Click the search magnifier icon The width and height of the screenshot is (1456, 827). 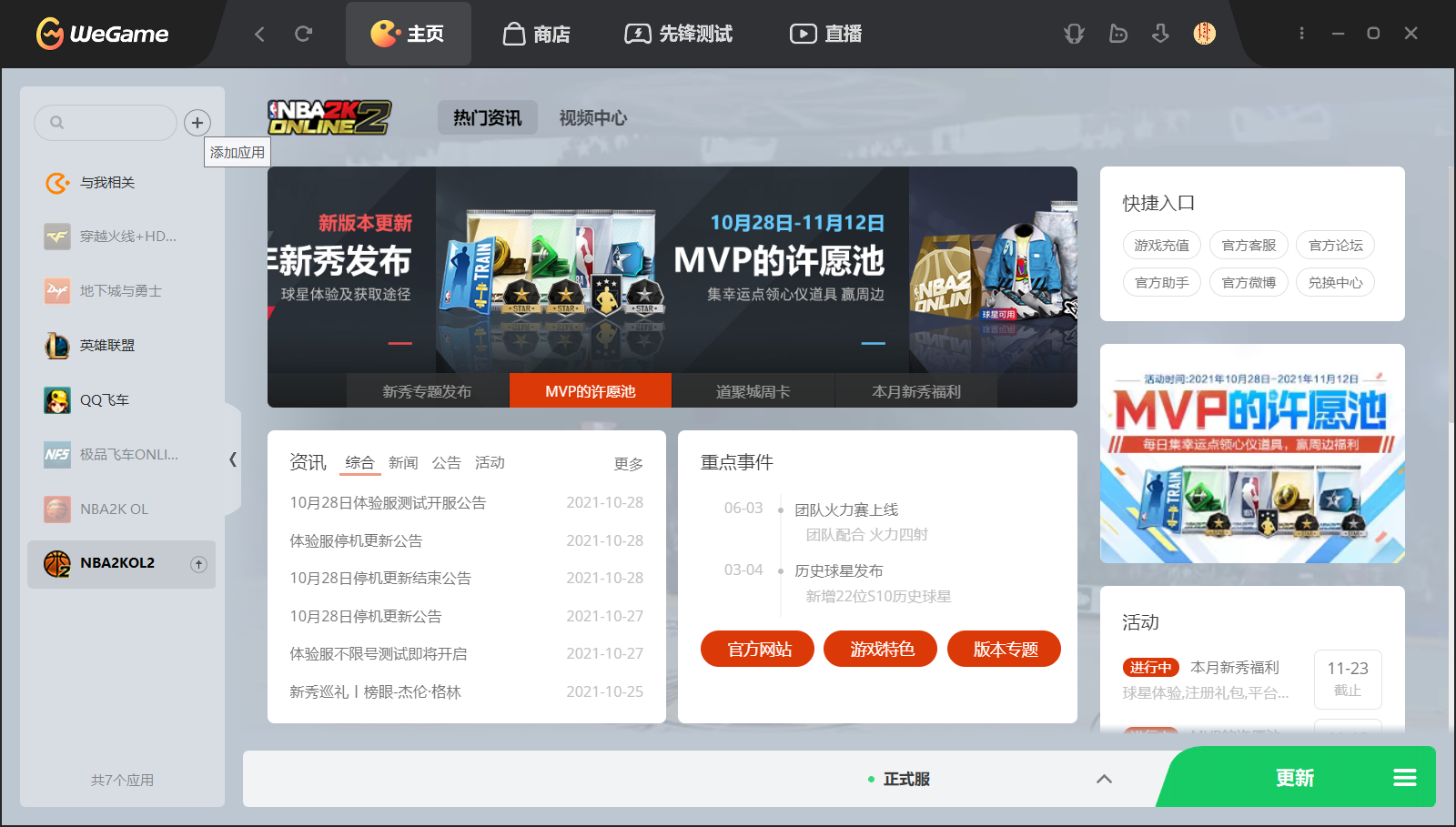point(56,123)
